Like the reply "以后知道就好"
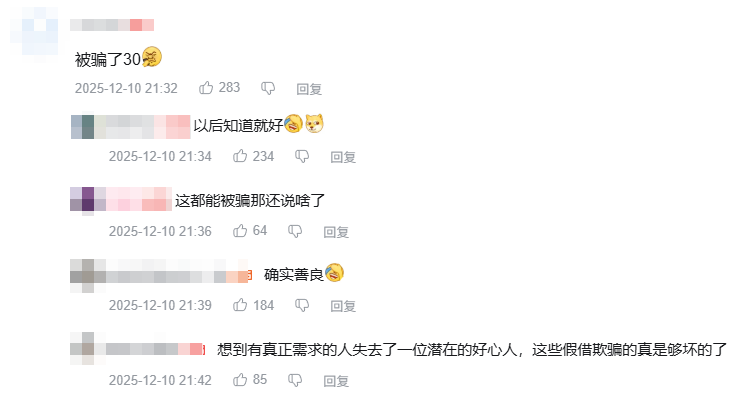The height and width of the screenshot is (411, 754). pos(241,156)
